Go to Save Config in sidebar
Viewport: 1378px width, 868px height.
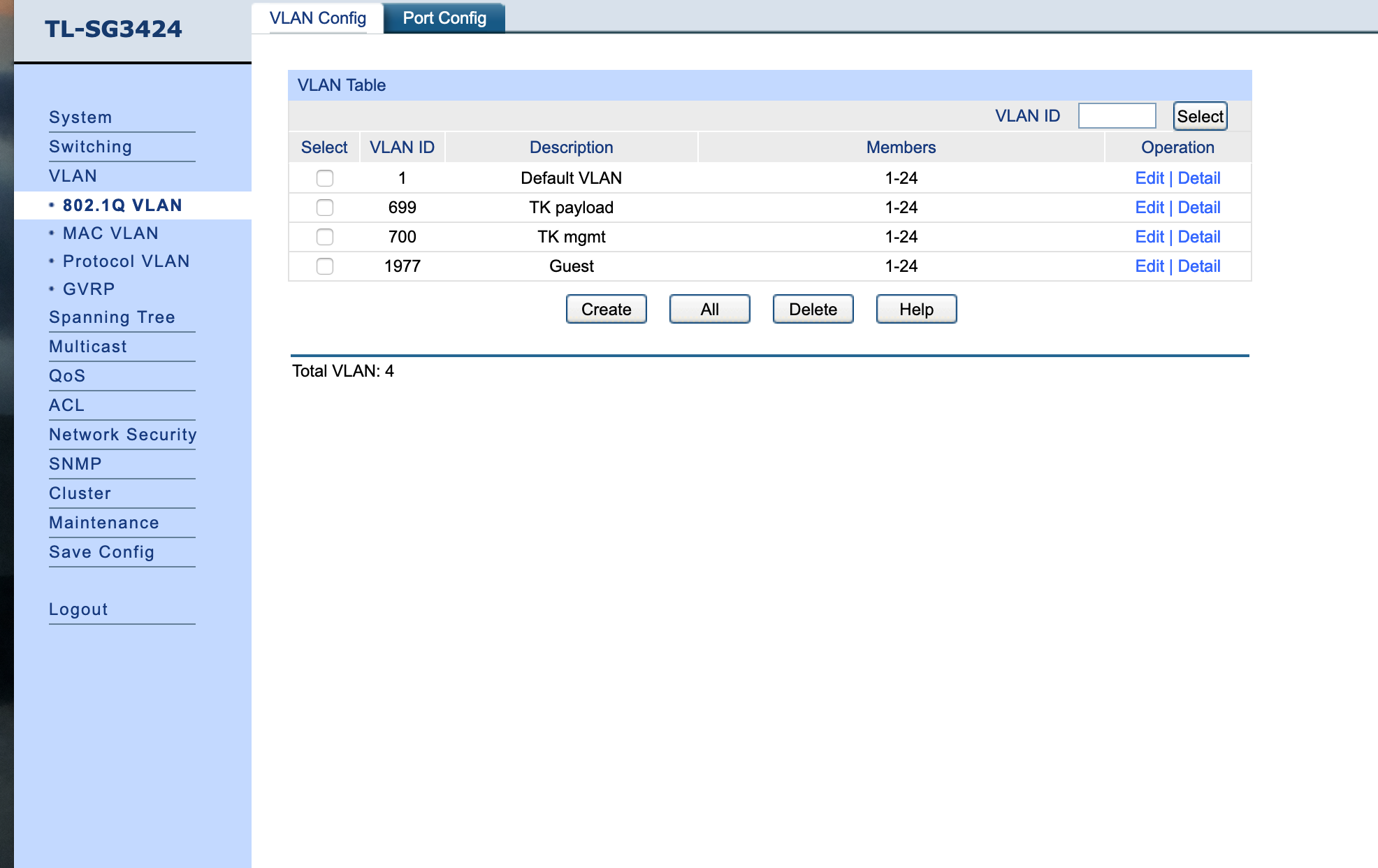101,552
